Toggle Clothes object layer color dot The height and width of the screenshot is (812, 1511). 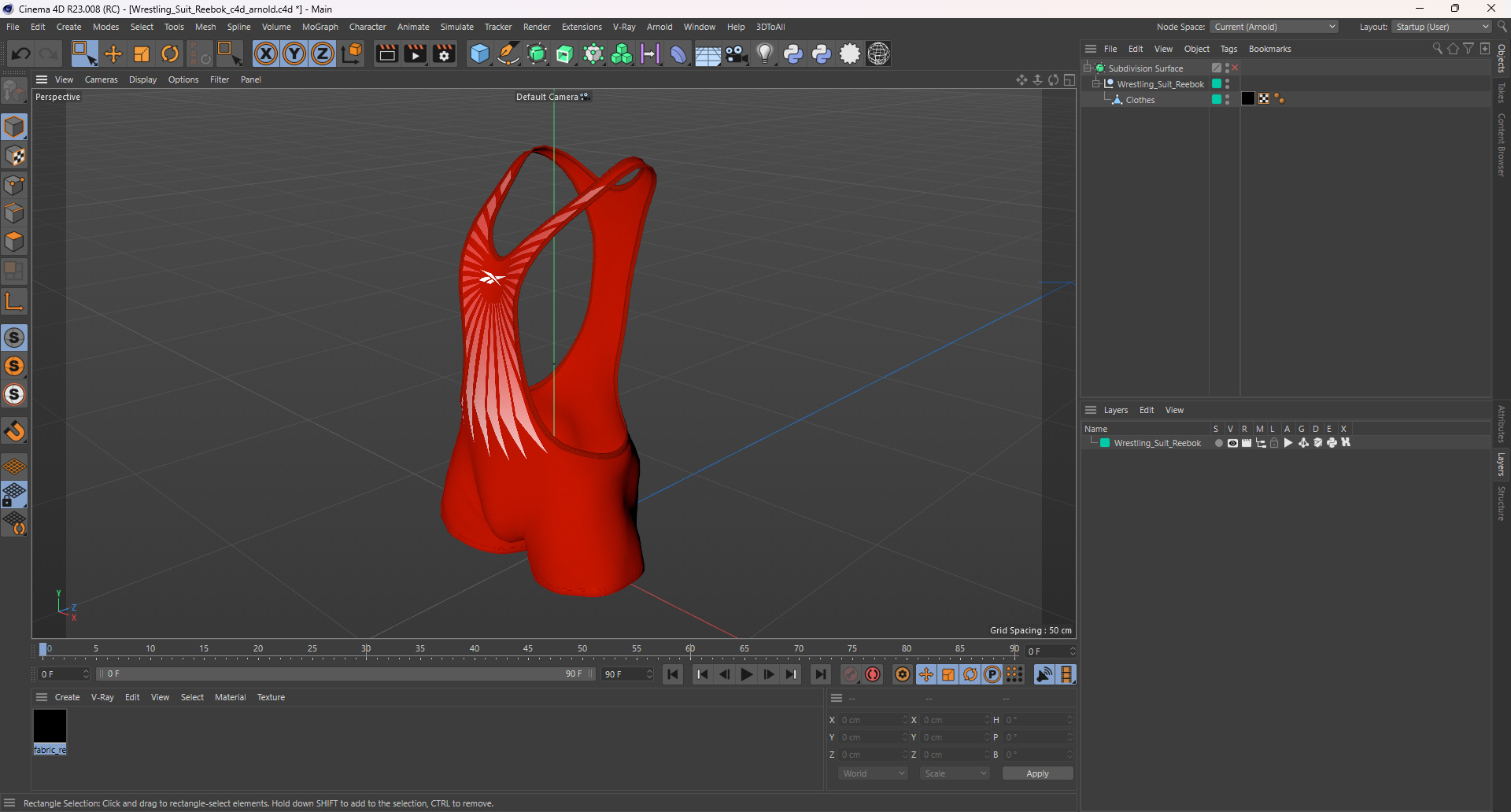pyautogui.click(x=1217, y=99)
